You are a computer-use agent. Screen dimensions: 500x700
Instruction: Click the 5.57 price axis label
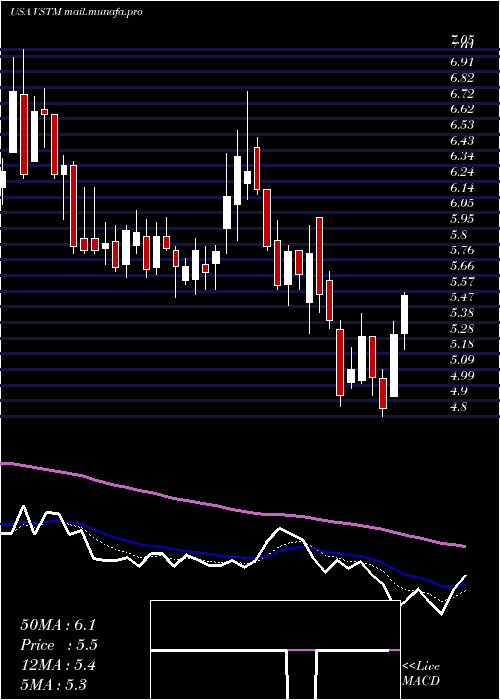462,282
